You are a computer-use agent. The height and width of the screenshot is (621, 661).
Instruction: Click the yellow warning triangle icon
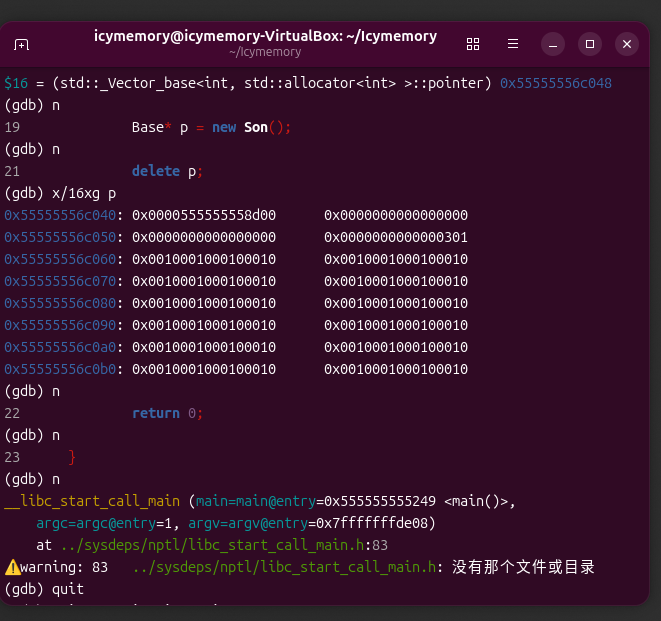coord(13,567)
